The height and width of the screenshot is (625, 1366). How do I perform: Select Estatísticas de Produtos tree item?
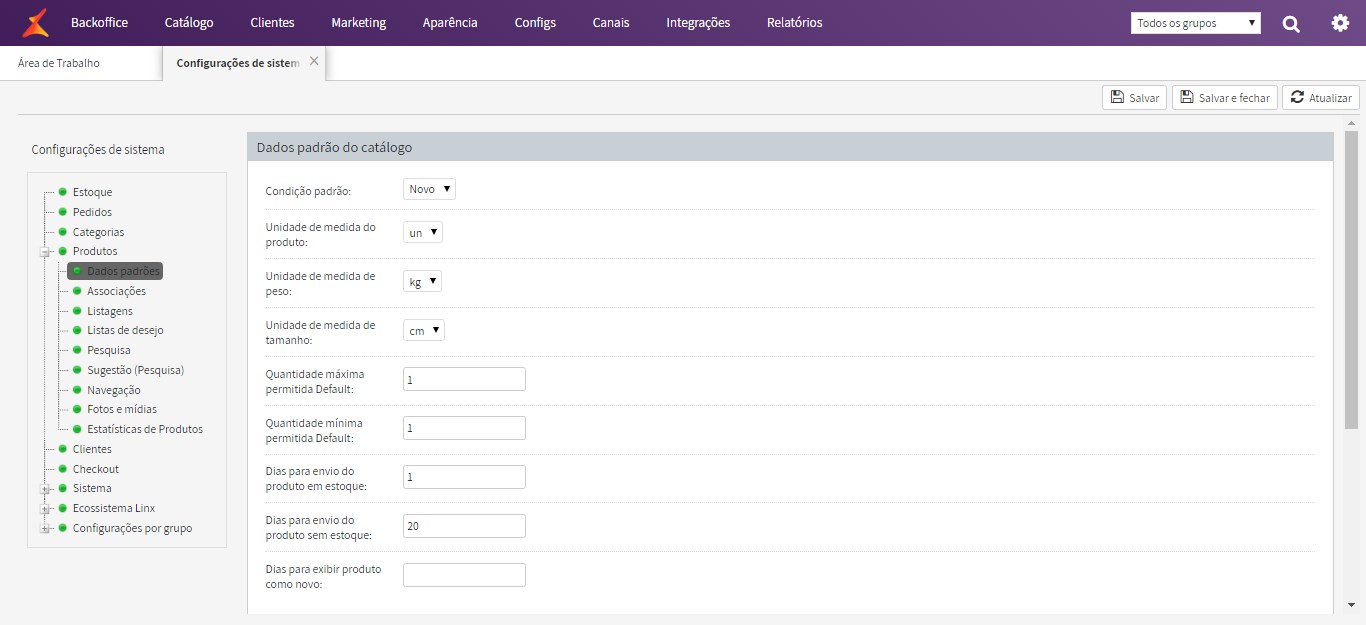coord(145,429)
